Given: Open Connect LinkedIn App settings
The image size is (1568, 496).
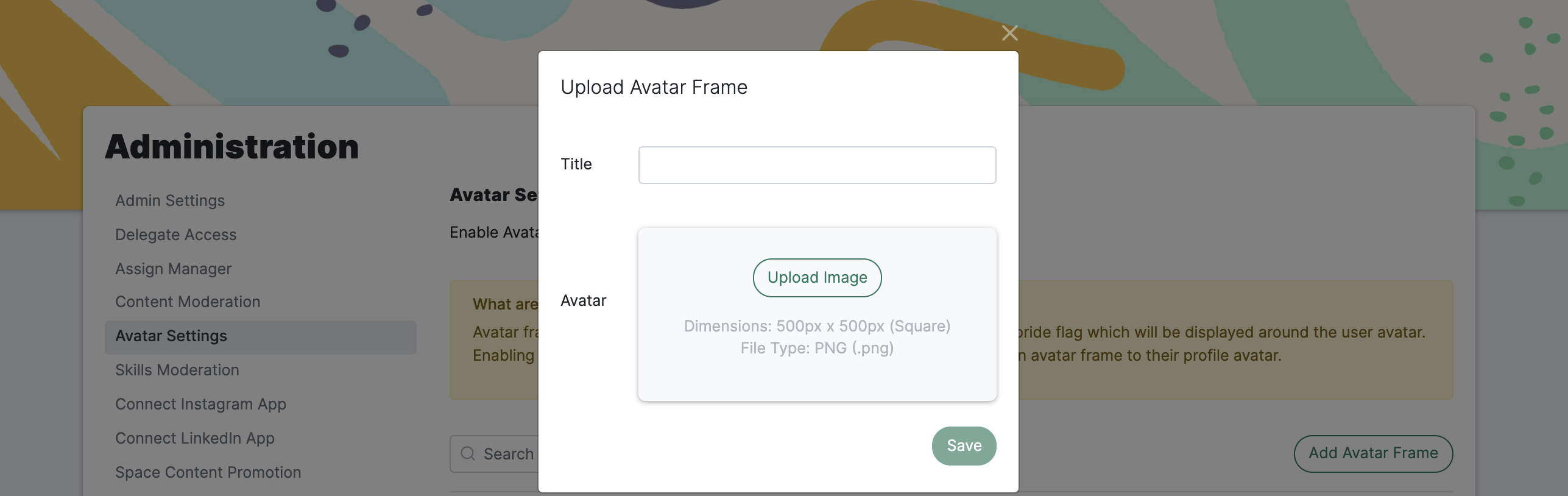Looking at the screenshot, I should click(x=194, y=438).
